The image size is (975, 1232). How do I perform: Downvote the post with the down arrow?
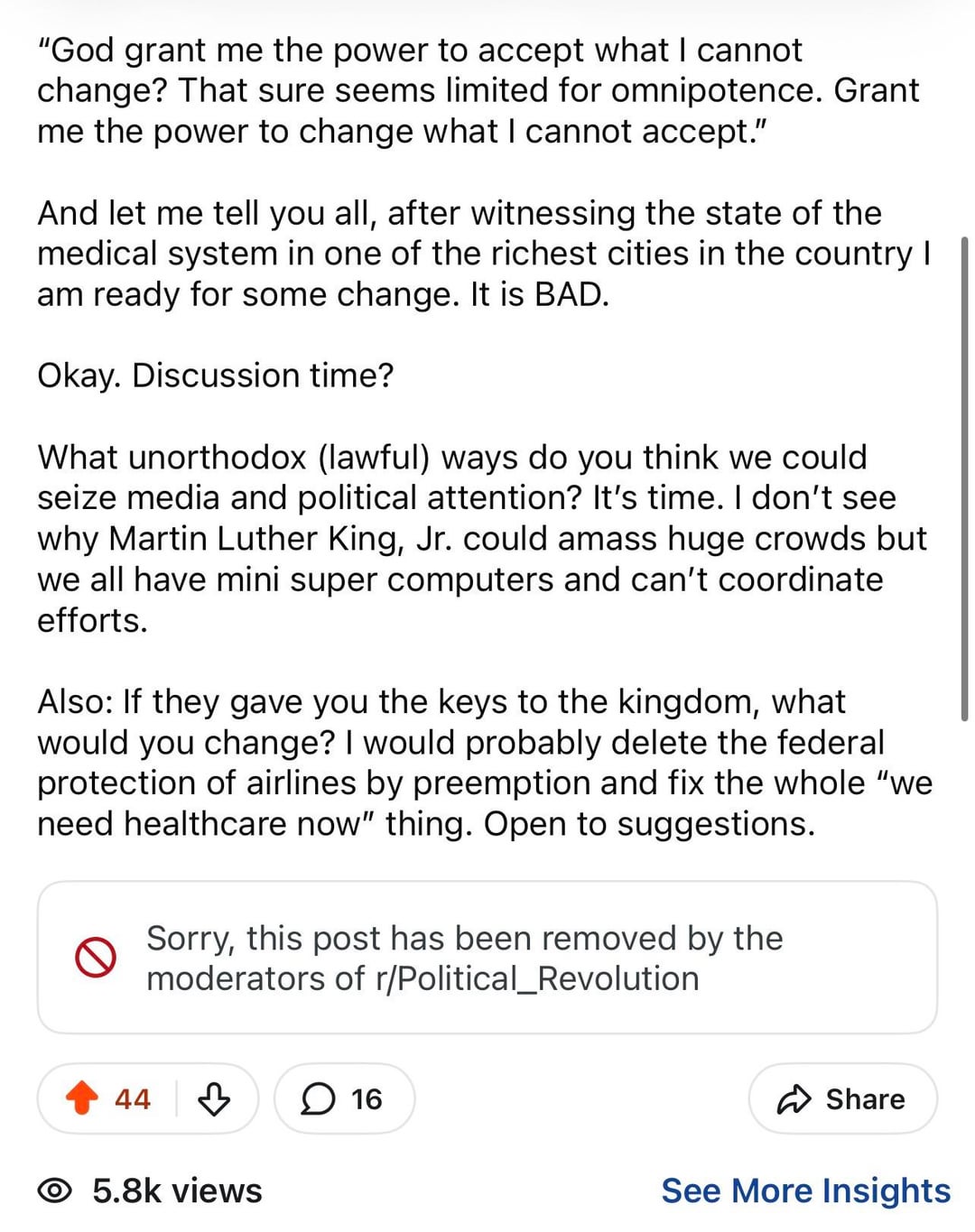pyautogui.click(x=214, y=1098)
